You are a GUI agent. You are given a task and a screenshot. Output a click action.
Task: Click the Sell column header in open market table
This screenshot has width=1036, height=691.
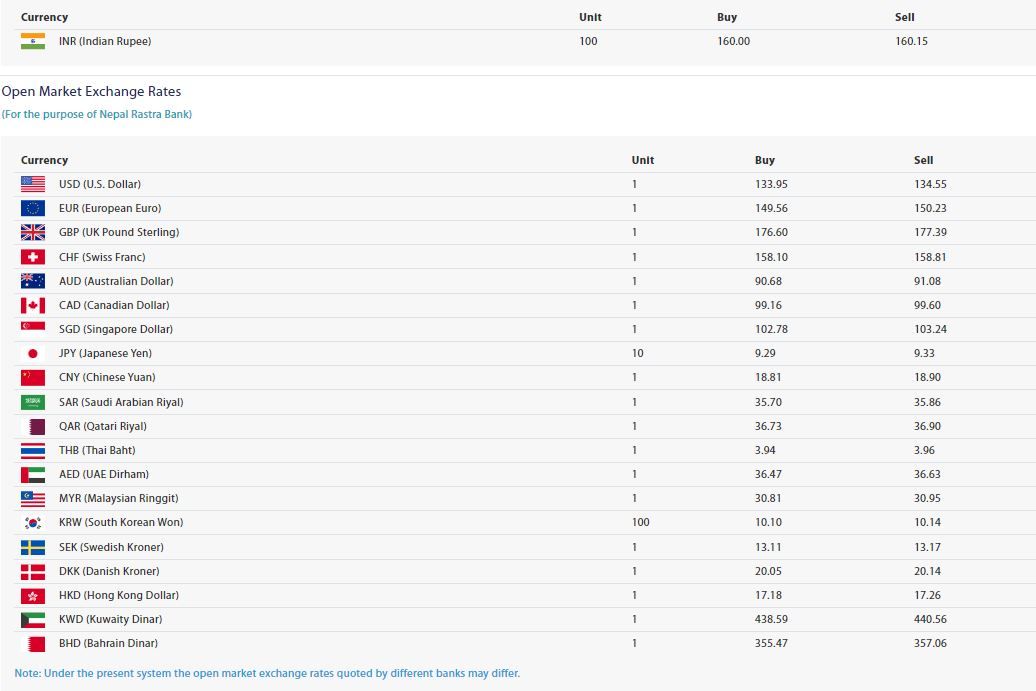(x=923, y=160)
